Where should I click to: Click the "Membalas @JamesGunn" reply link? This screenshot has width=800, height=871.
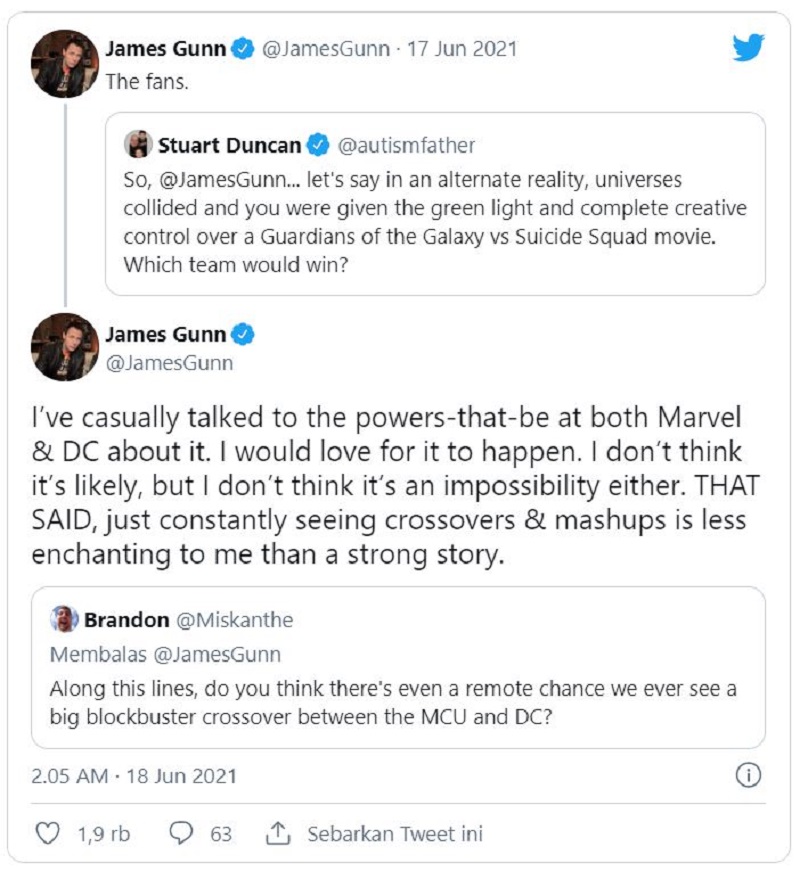[167, 655]
